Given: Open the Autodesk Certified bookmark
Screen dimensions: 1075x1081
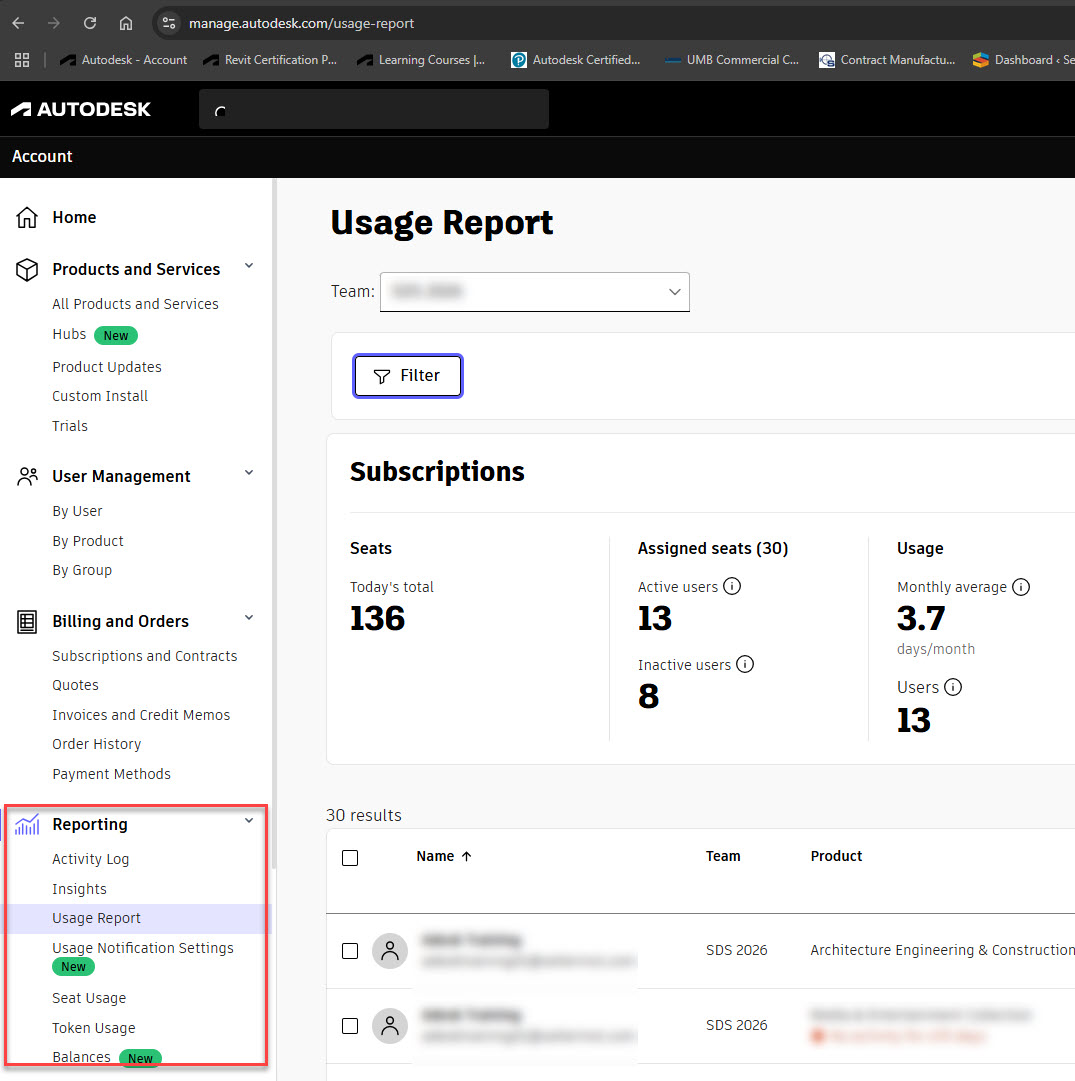Looking at the screenshot, I should tap(576, 60).
